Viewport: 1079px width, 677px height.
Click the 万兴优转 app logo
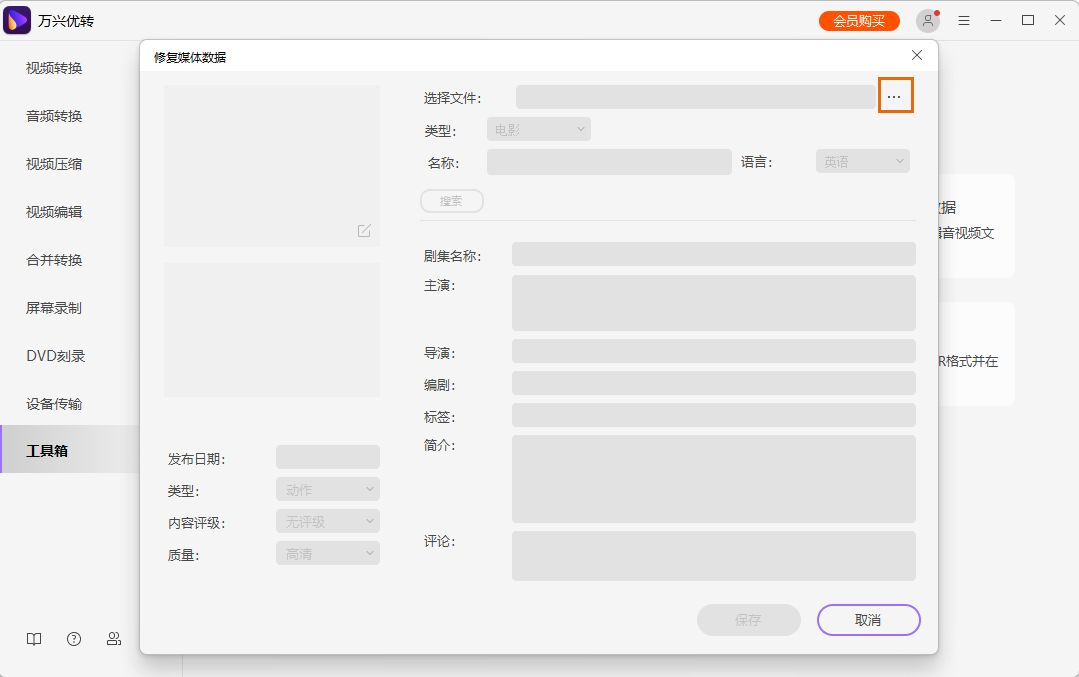pos(17,20)
